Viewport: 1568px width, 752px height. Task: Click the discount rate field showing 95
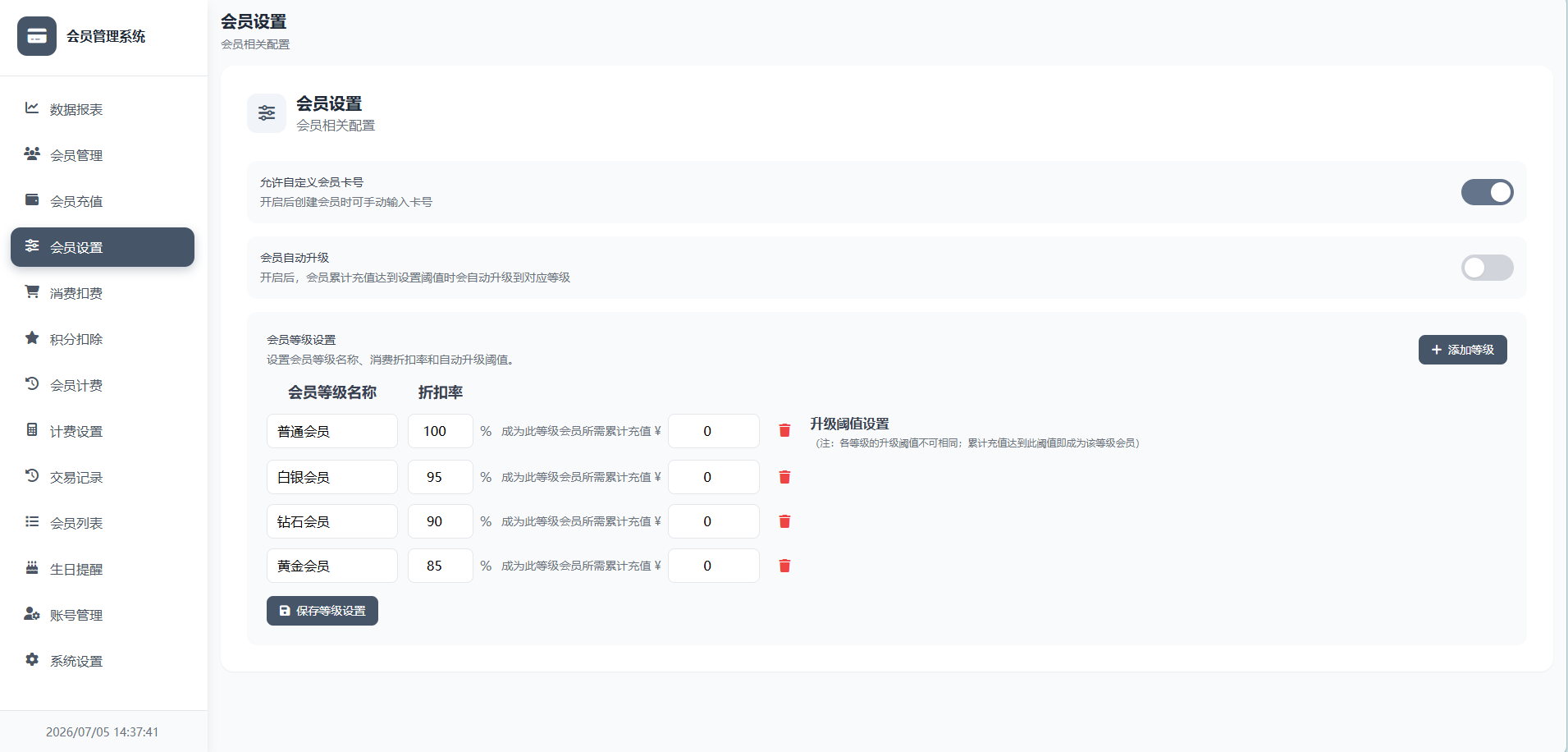pos(441,477)
